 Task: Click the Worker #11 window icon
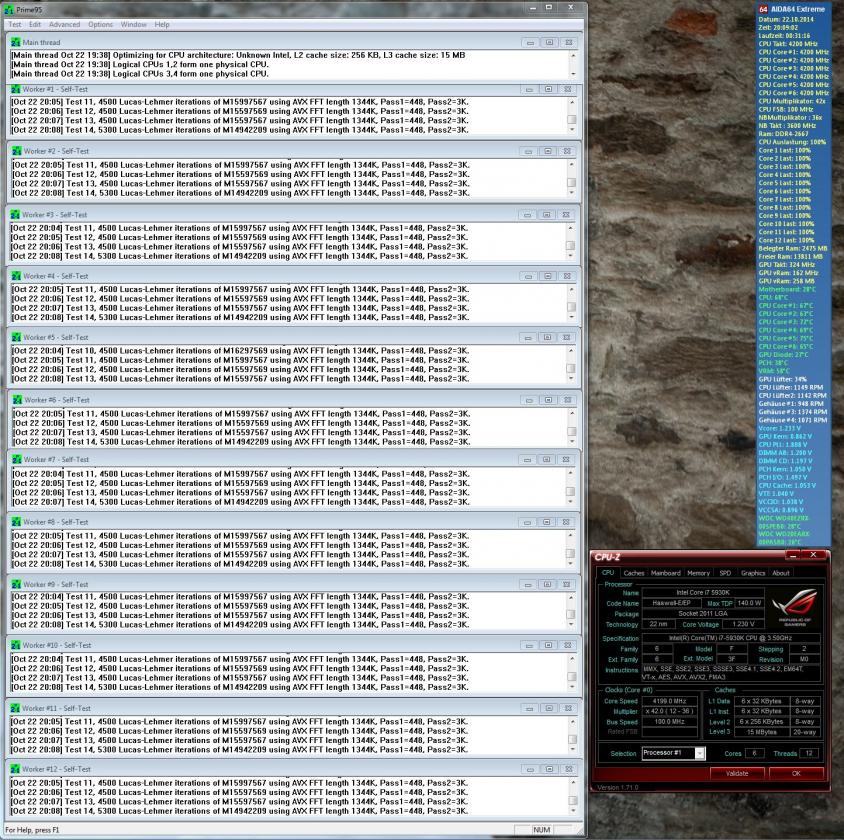tap(15, 708)
